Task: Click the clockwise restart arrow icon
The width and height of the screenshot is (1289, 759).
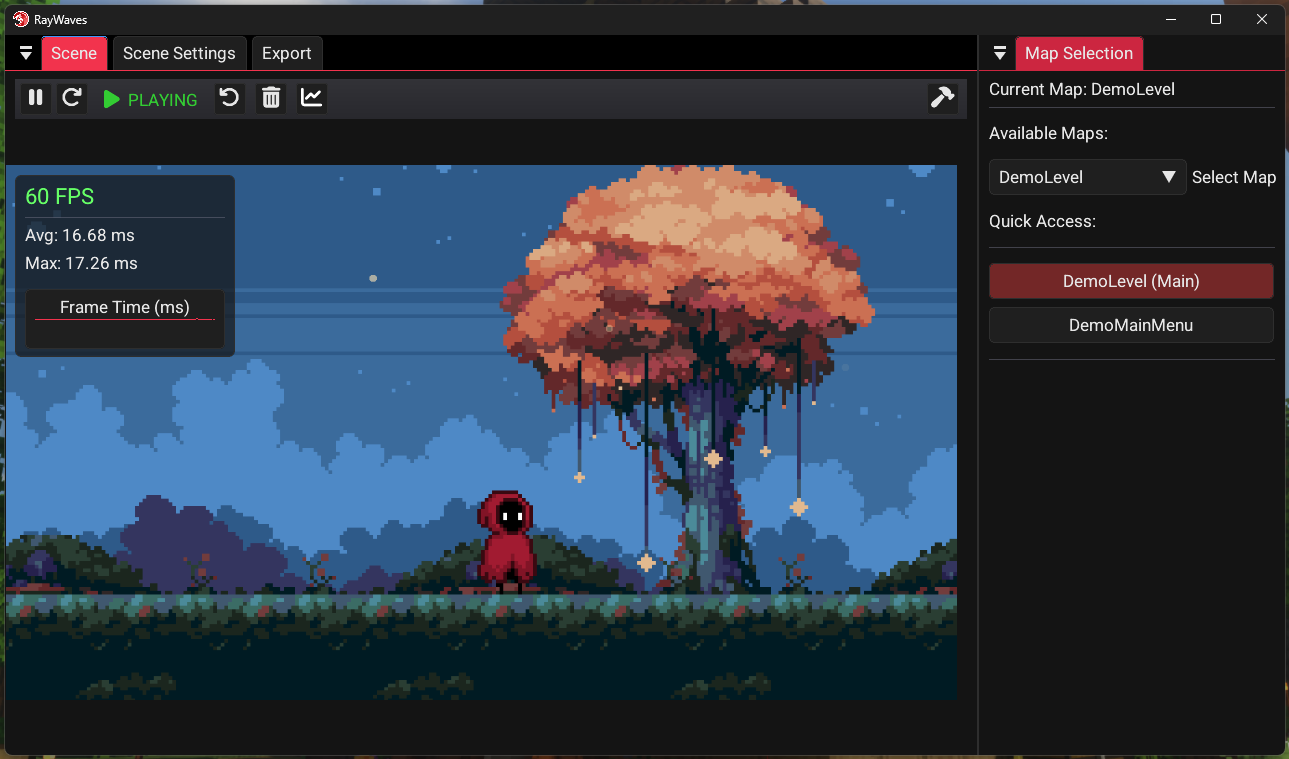Action: (x=71, y=98)
